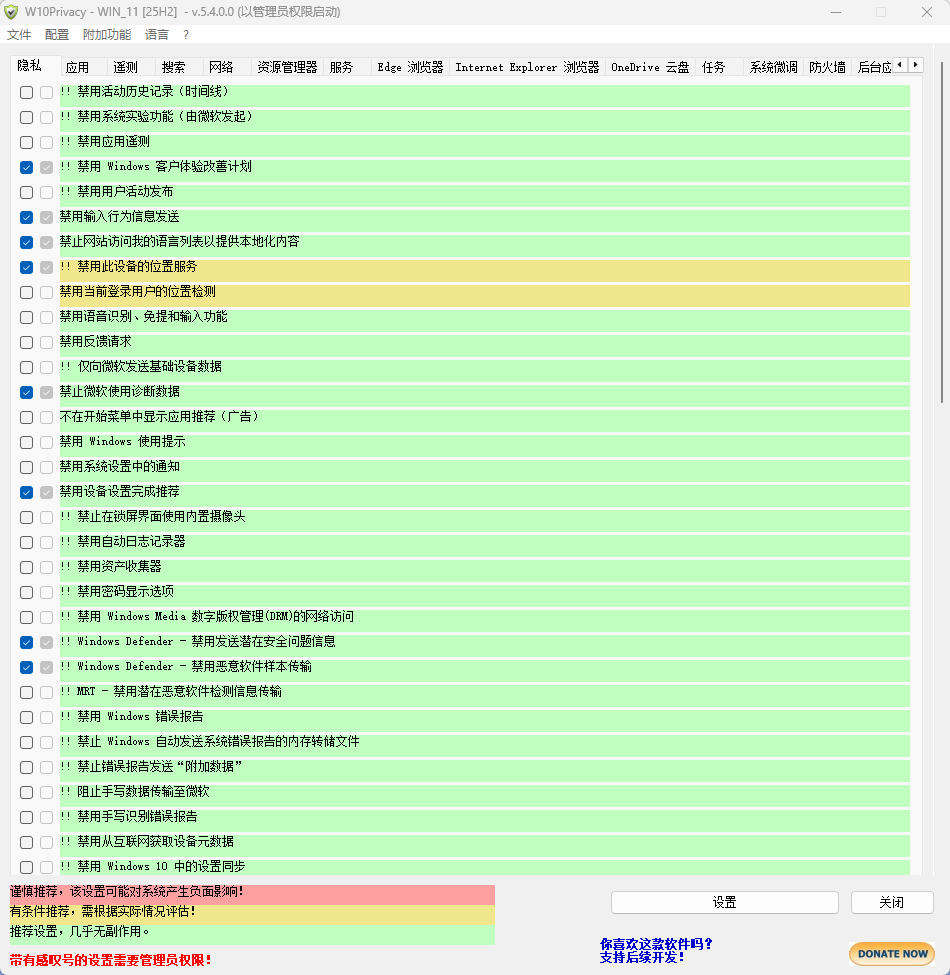The image size is (950, 975).
Task: Uncheck Windows Defender 禁用恶意软件样本传输
Action: point(26,667)
